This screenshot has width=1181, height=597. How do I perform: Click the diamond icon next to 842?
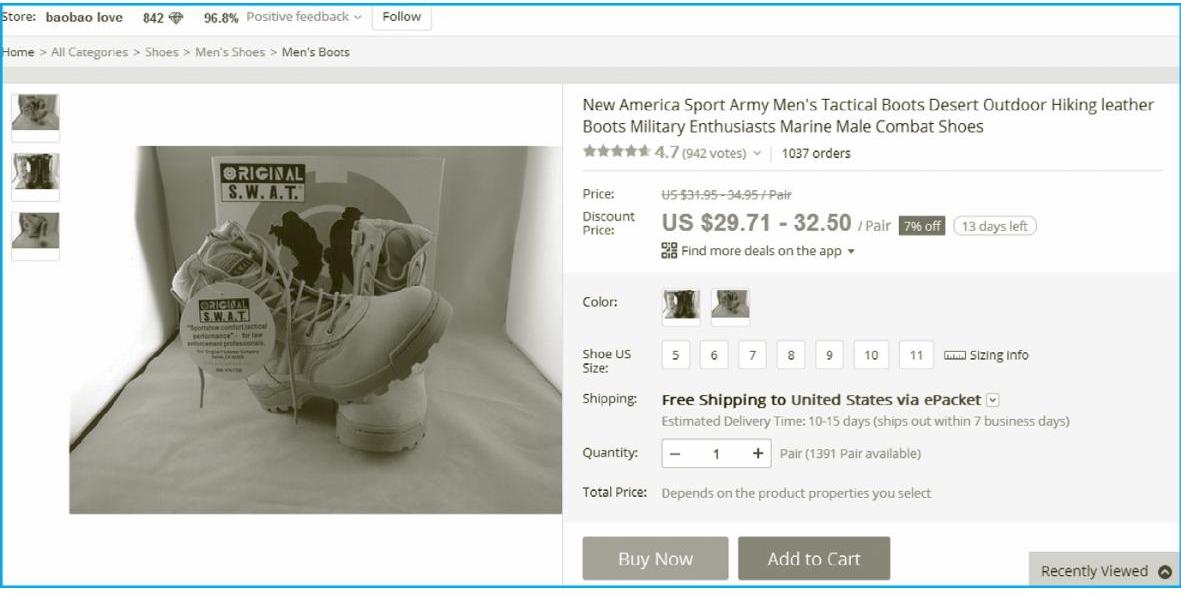(177, 18)
